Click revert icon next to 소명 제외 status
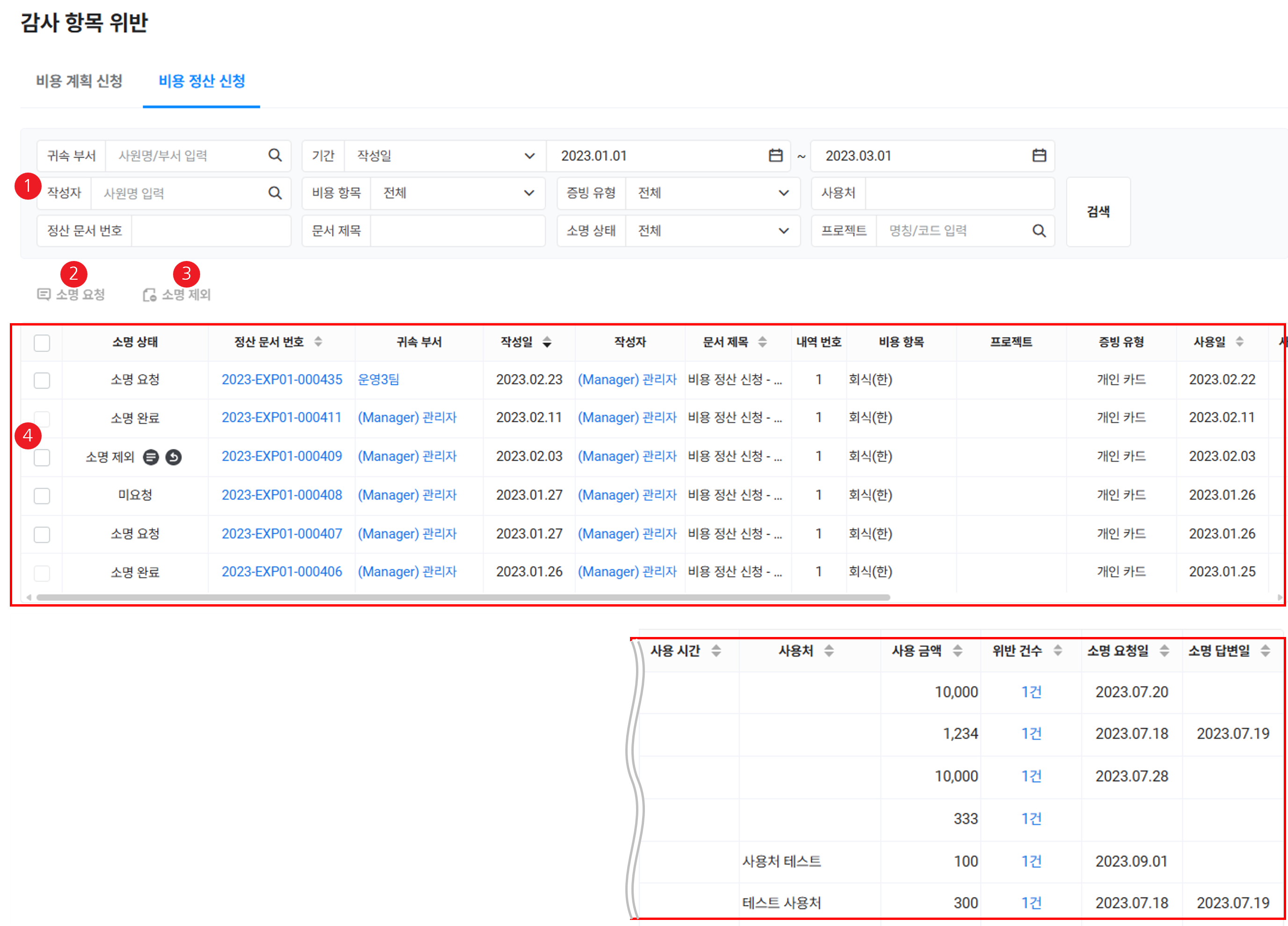 point(174,457)
